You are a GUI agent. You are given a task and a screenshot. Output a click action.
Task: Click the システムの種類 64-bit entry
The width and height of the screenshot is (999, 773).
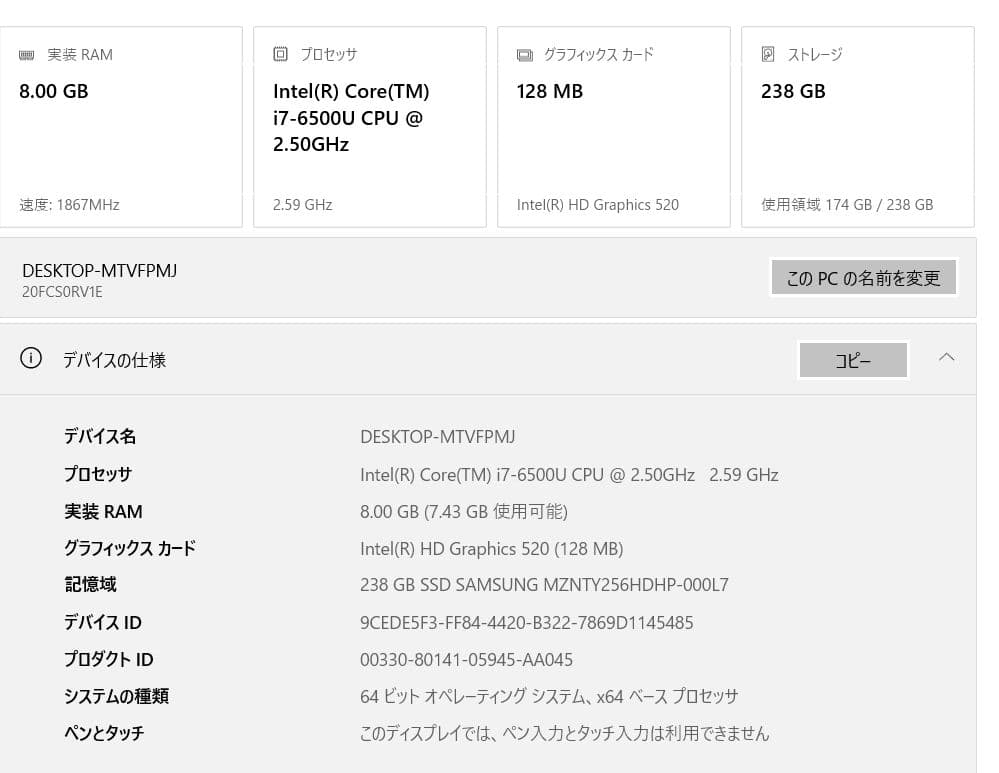tap(548, 696)
